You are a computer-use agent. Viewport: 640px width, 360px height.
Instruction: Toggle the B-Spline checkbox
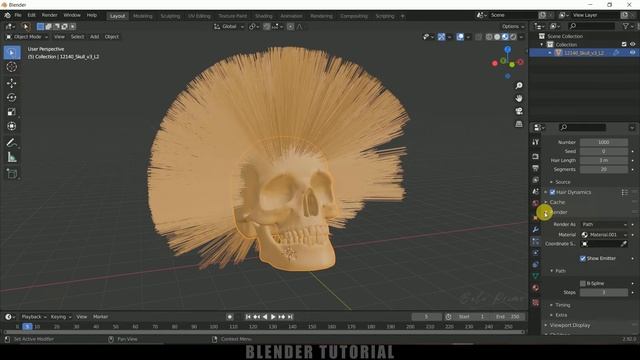(x=583, y=283)
